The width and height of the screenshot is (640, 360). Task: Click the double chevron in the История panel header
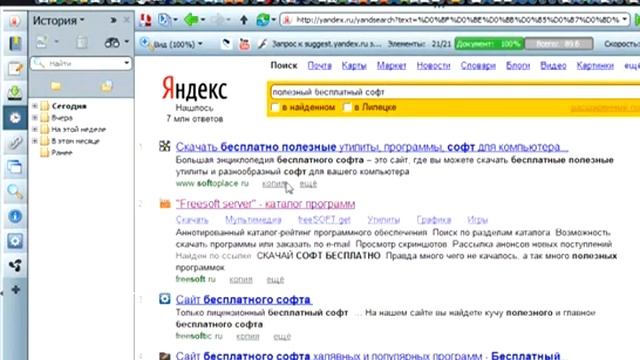point(113,20)
